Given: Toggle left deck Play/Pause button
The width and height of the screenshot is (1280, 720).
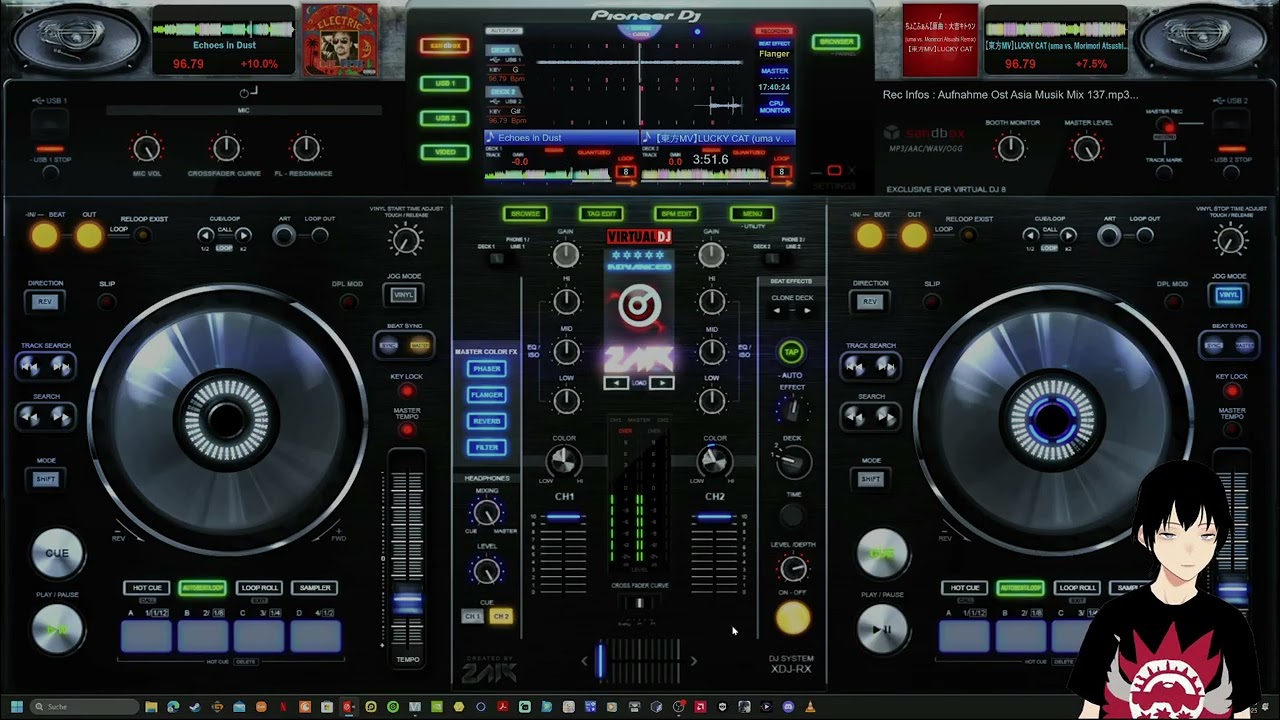Looking at the screenshot, I should point(57,631).
